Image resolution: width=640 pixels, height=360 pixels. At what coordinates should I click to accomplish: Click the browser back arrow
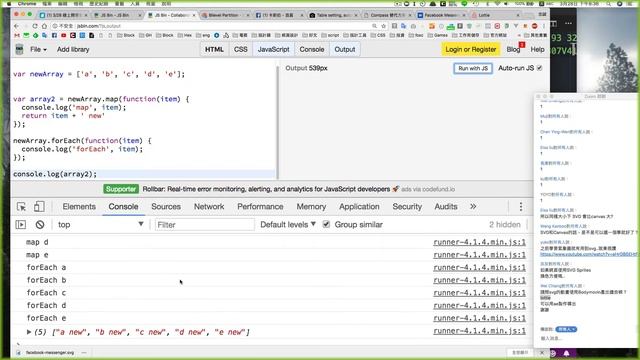[16, 26]
